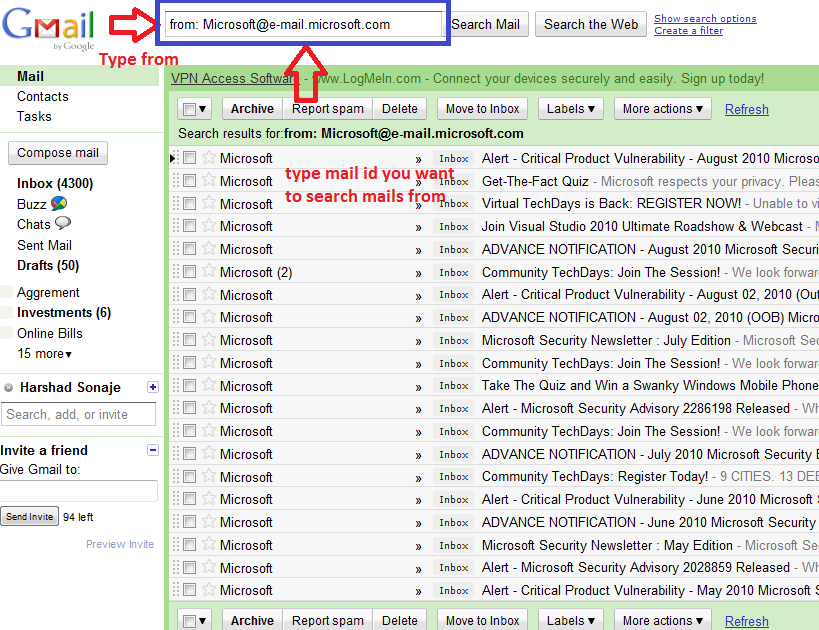Viewport: 819px width, 630px height.
Task: Star the Virtual TechDays is Back email
Action: click(208, 203)
